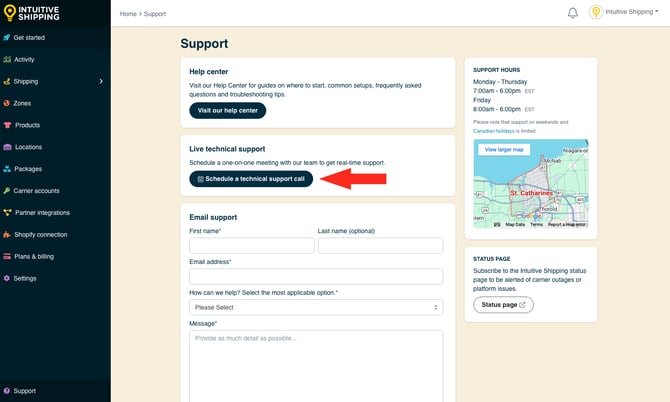This screenshot has width=670, height=402.
Task: Expand the Shipping submenu chevron
Action: [101, 81]
